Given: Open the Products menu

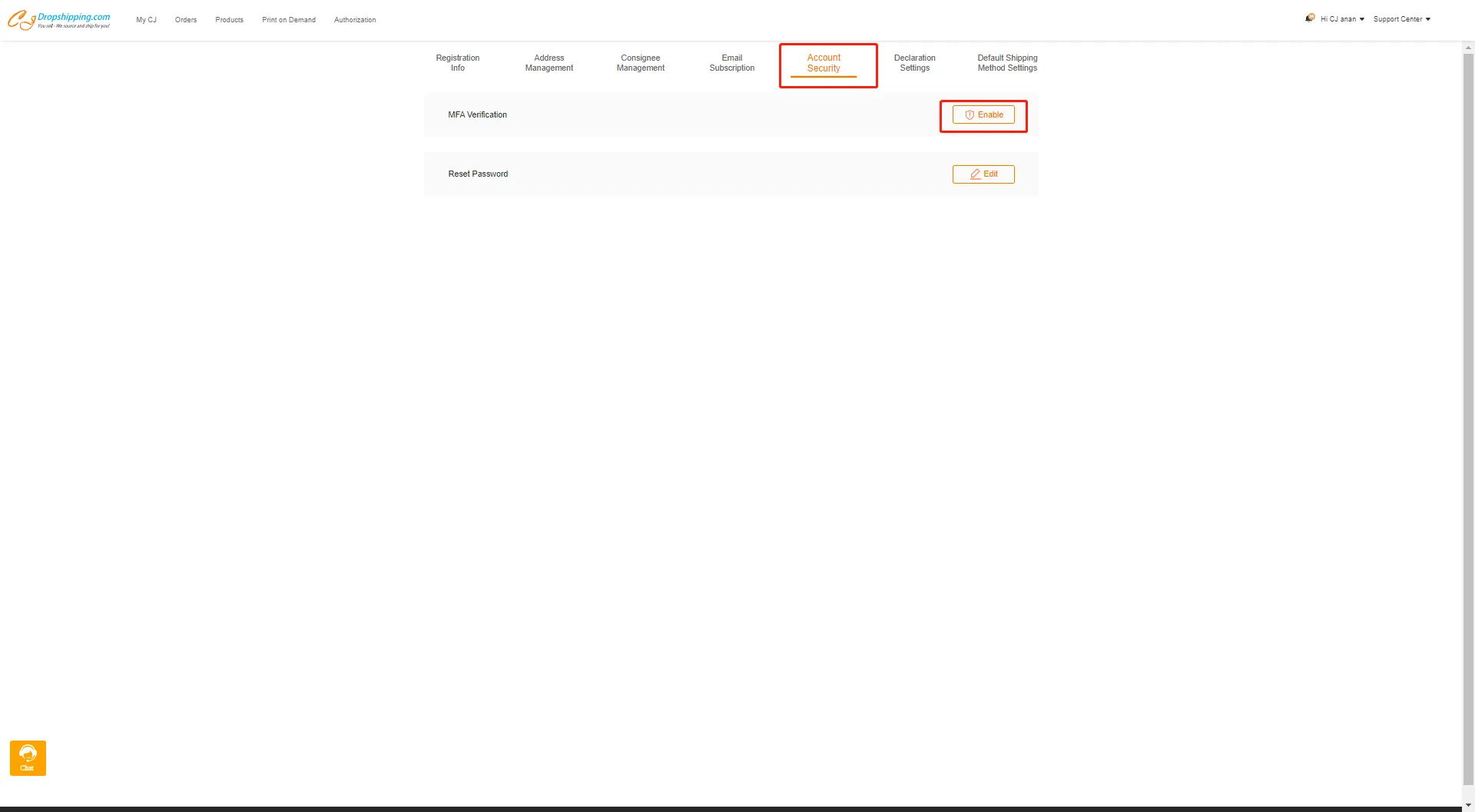Looking at the screenshot, I should click(229, 20).
